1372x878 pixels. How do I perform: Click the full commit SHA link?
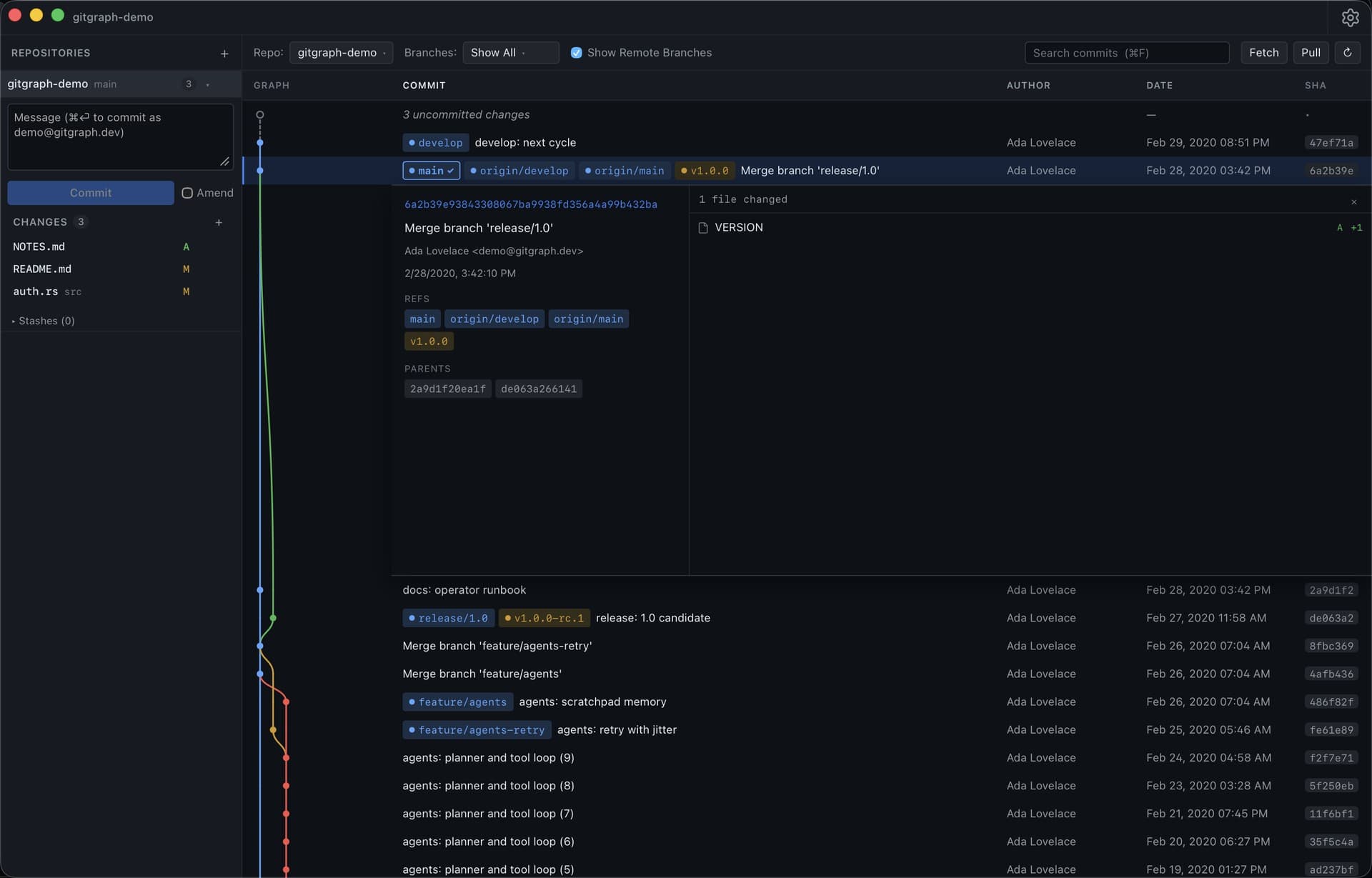(531, 204)
